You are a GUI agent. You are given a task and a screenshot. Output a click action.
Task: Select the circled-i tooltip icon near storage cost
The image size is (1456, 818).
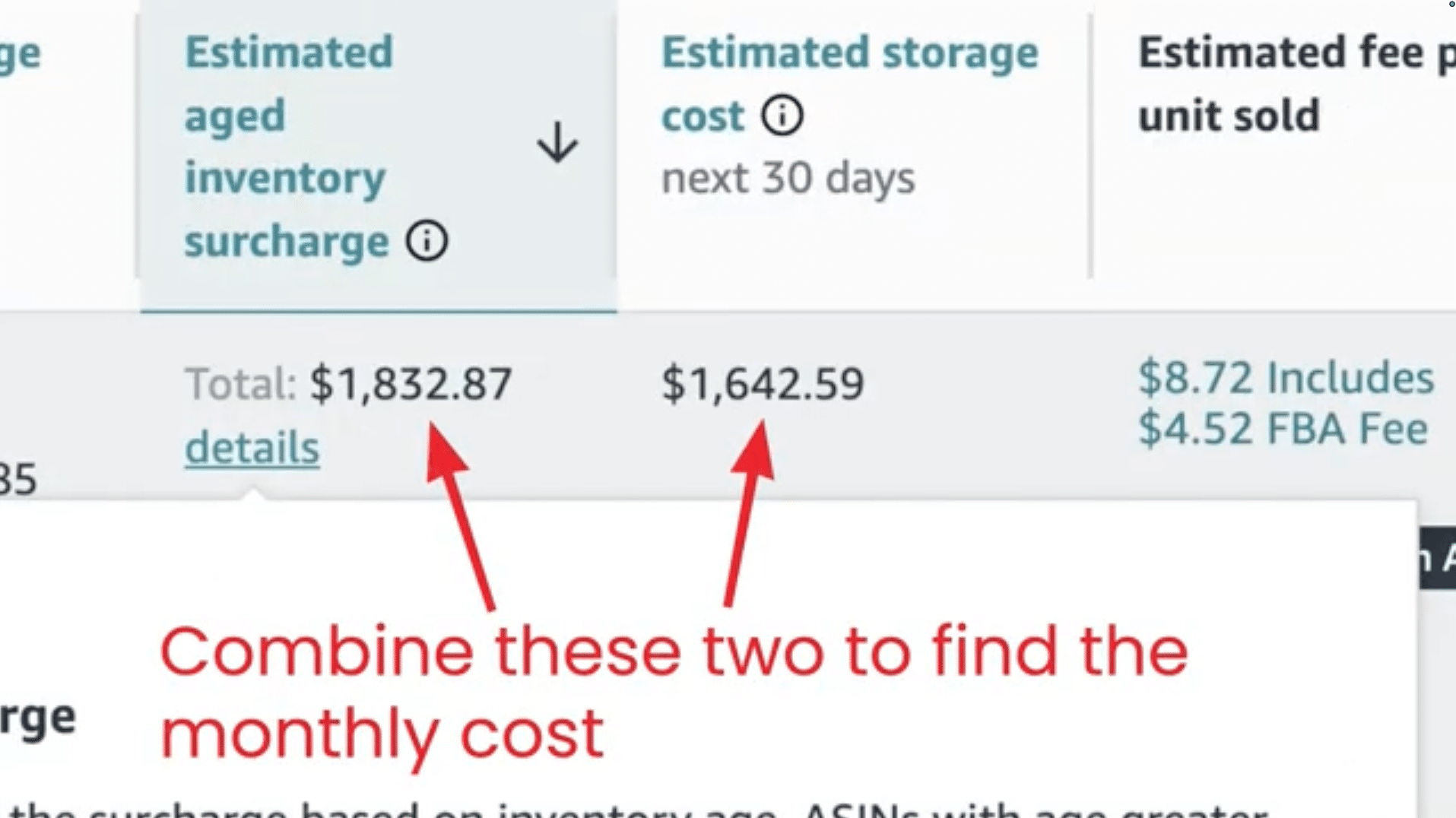(782, 116)
